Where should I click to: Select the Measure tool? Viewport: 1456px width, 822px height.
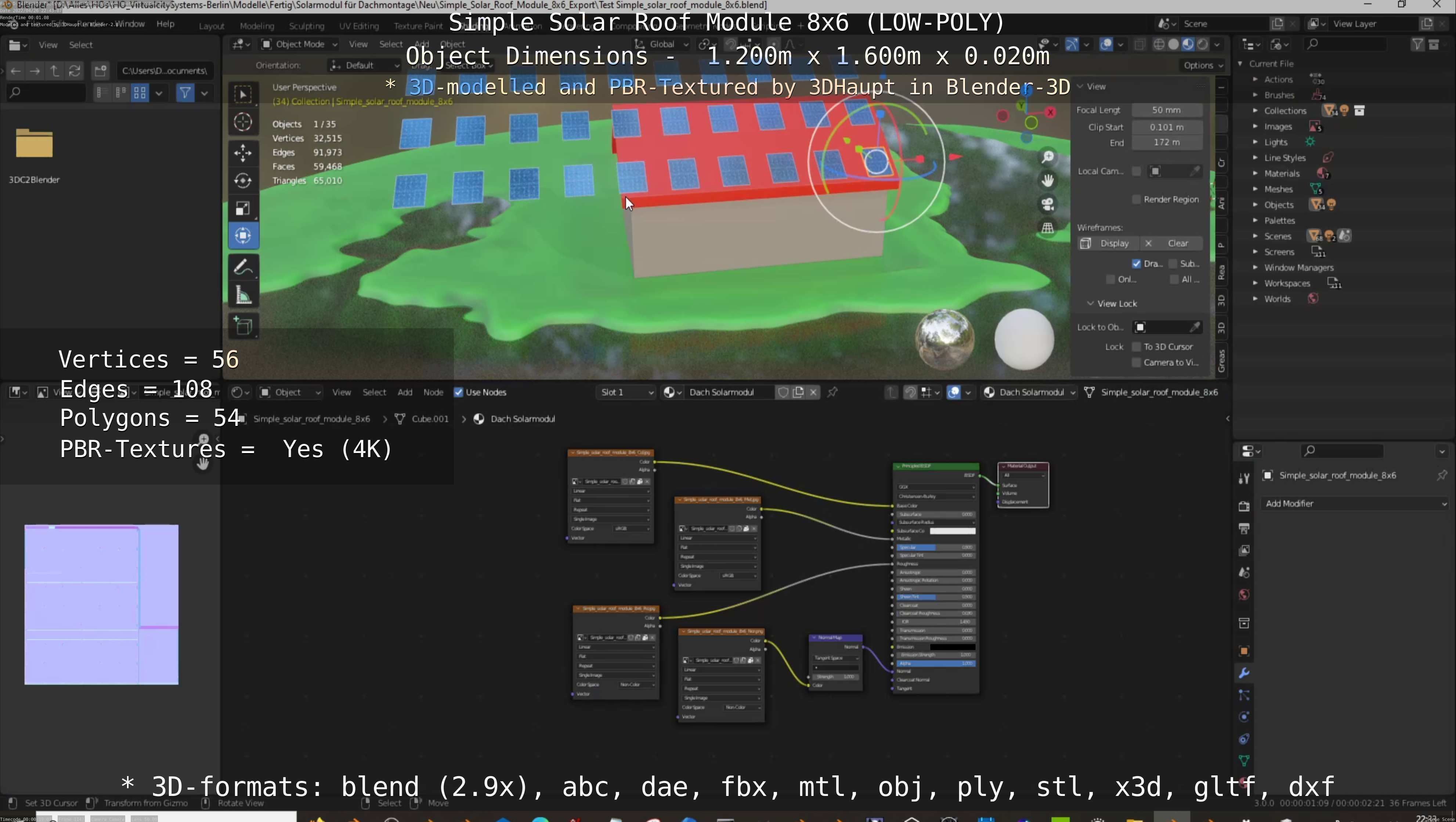pos(243,295)
